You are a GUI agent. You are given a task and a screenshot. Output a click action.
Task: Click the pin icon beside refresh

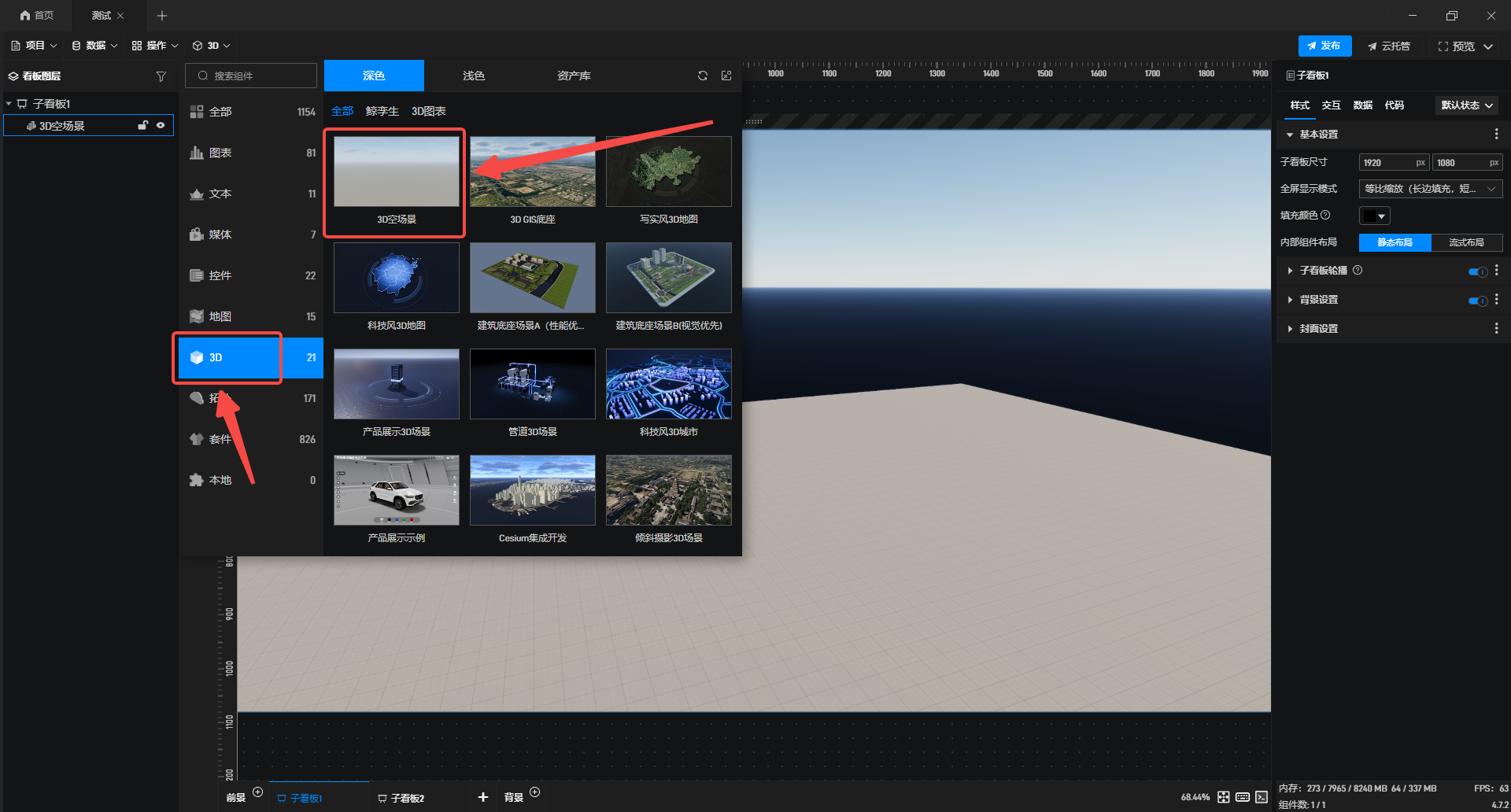[x=726, y=76]
